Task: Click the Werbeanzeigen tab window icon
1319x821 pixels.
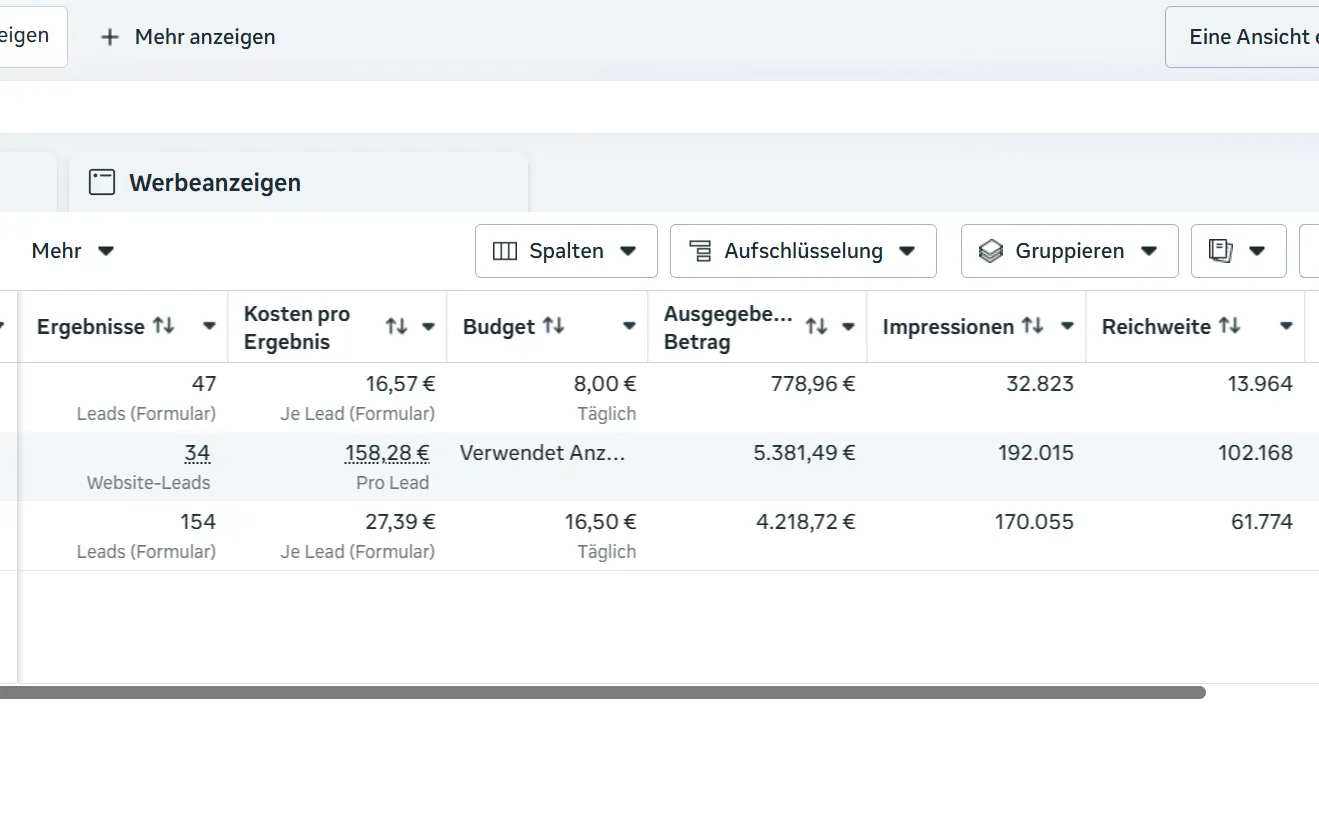Action: click(x=102, y=182)
